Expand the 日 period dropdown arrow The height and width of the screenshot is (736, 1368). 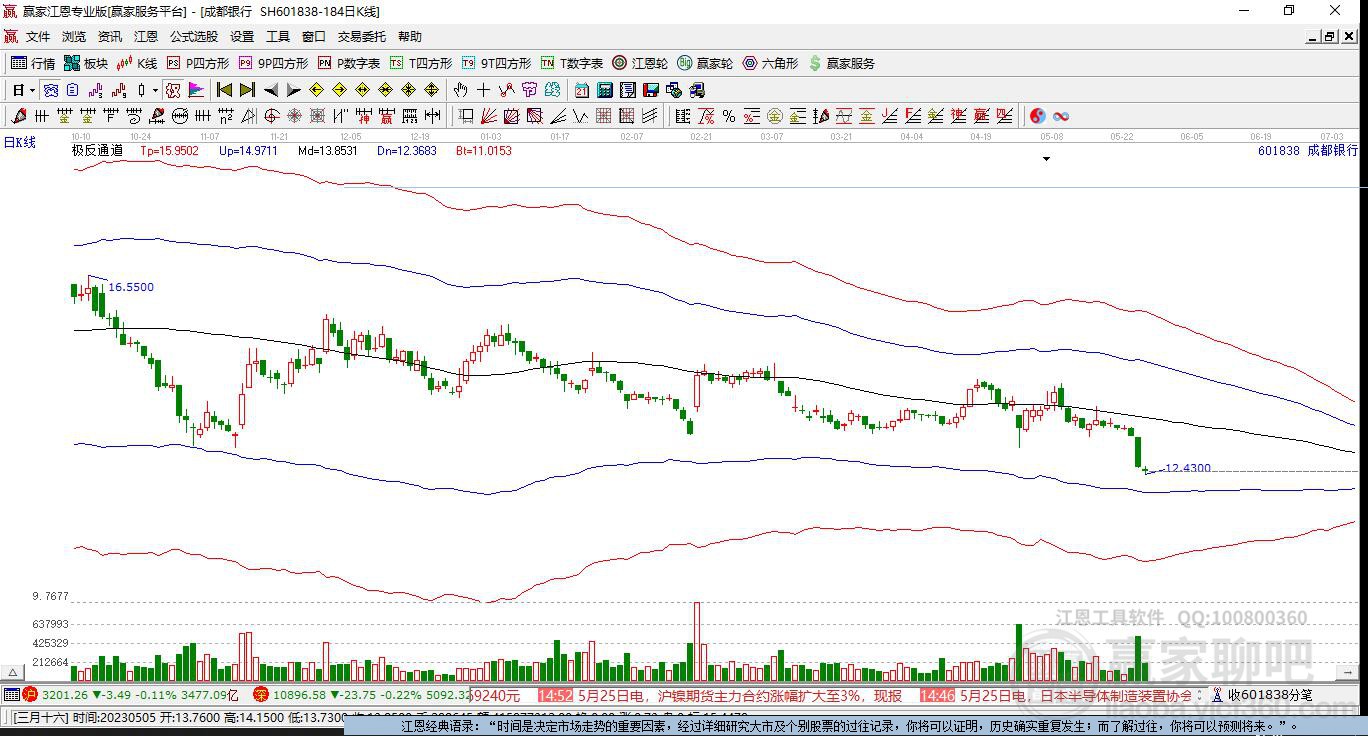(32, 90)
